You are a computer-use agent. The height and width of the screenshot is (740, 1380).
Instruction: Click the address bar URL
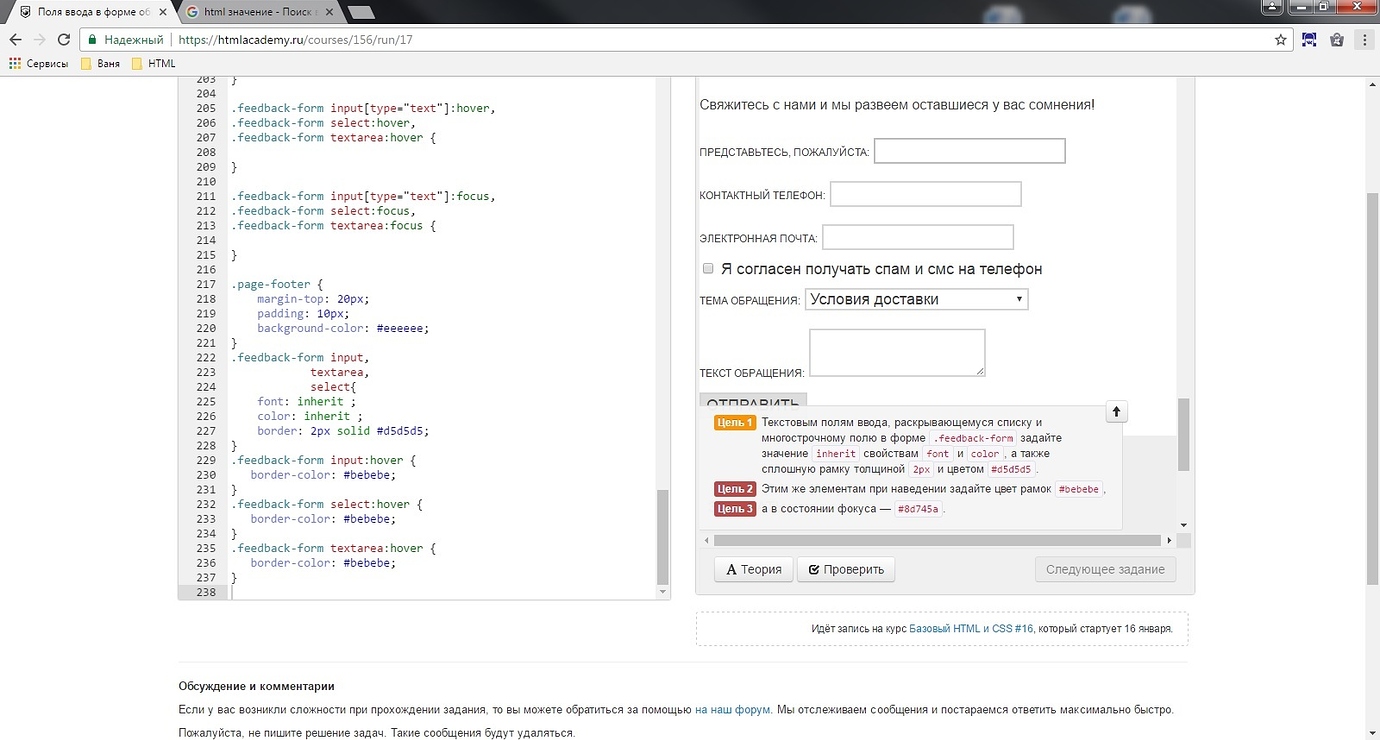pos(295,40)
